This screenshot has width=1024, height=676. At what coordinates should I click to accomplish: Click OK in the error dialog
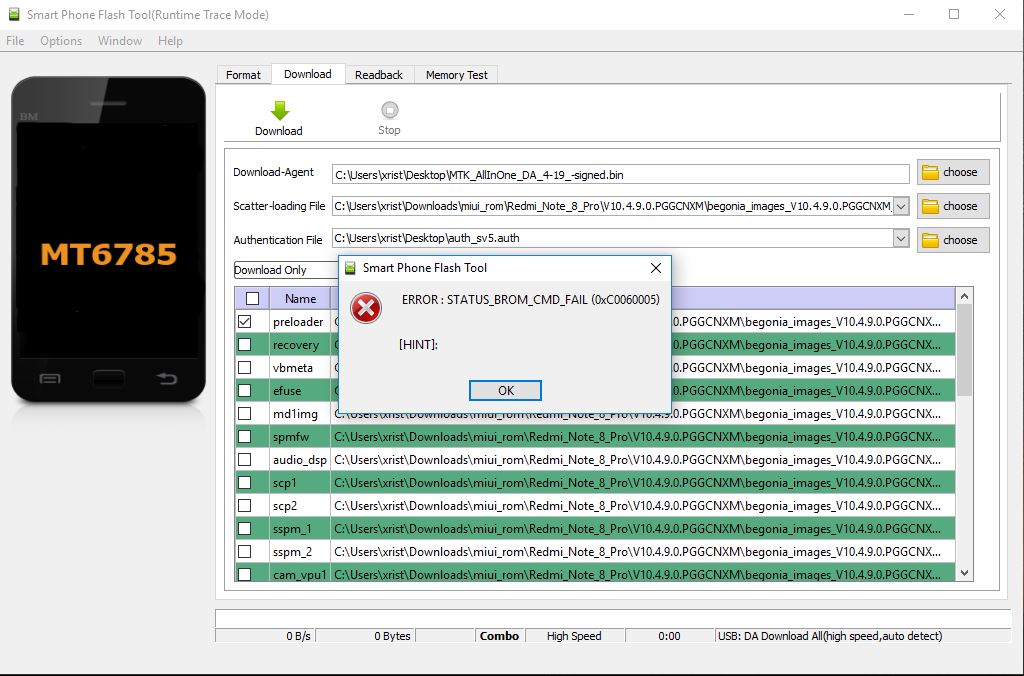pyautogui.click(x=505, y=390)
